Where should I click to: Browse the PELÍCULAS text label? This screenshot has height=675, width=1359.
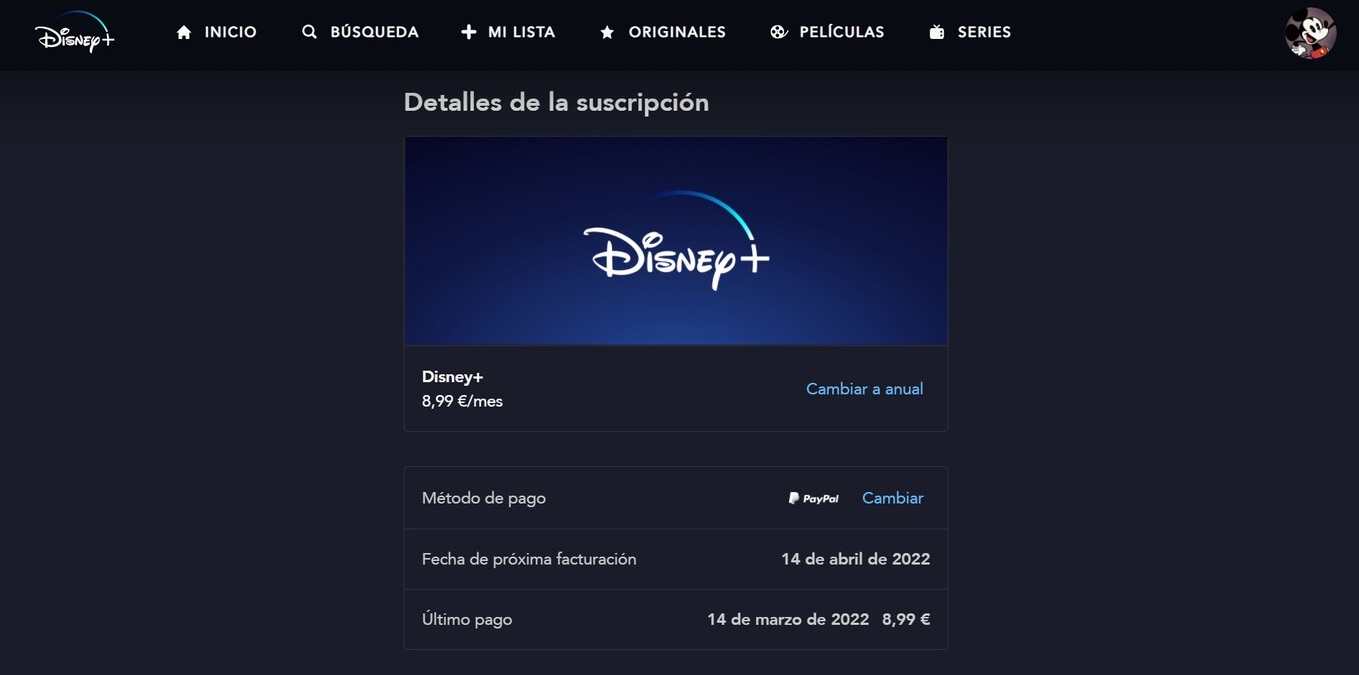click(x=841, y=32)
